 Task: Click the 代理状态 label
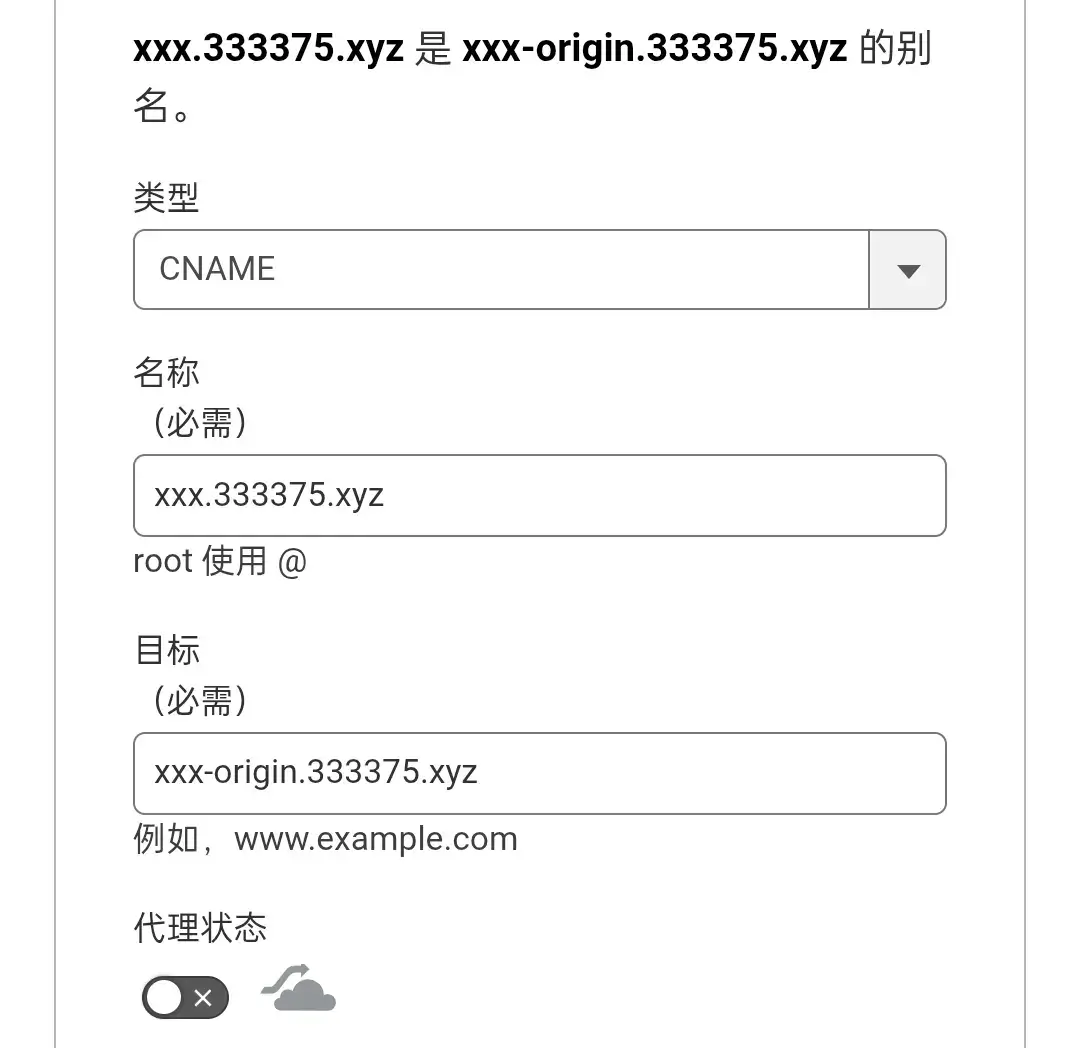coord(200,928)
